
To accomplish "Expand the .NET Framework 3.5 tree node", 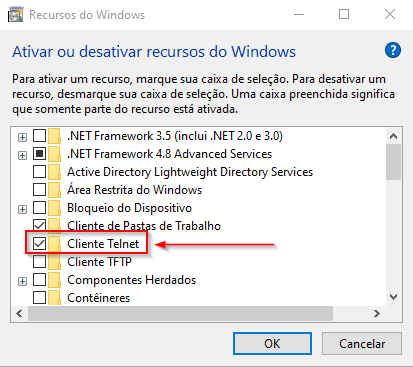I will tap(22, 137).
